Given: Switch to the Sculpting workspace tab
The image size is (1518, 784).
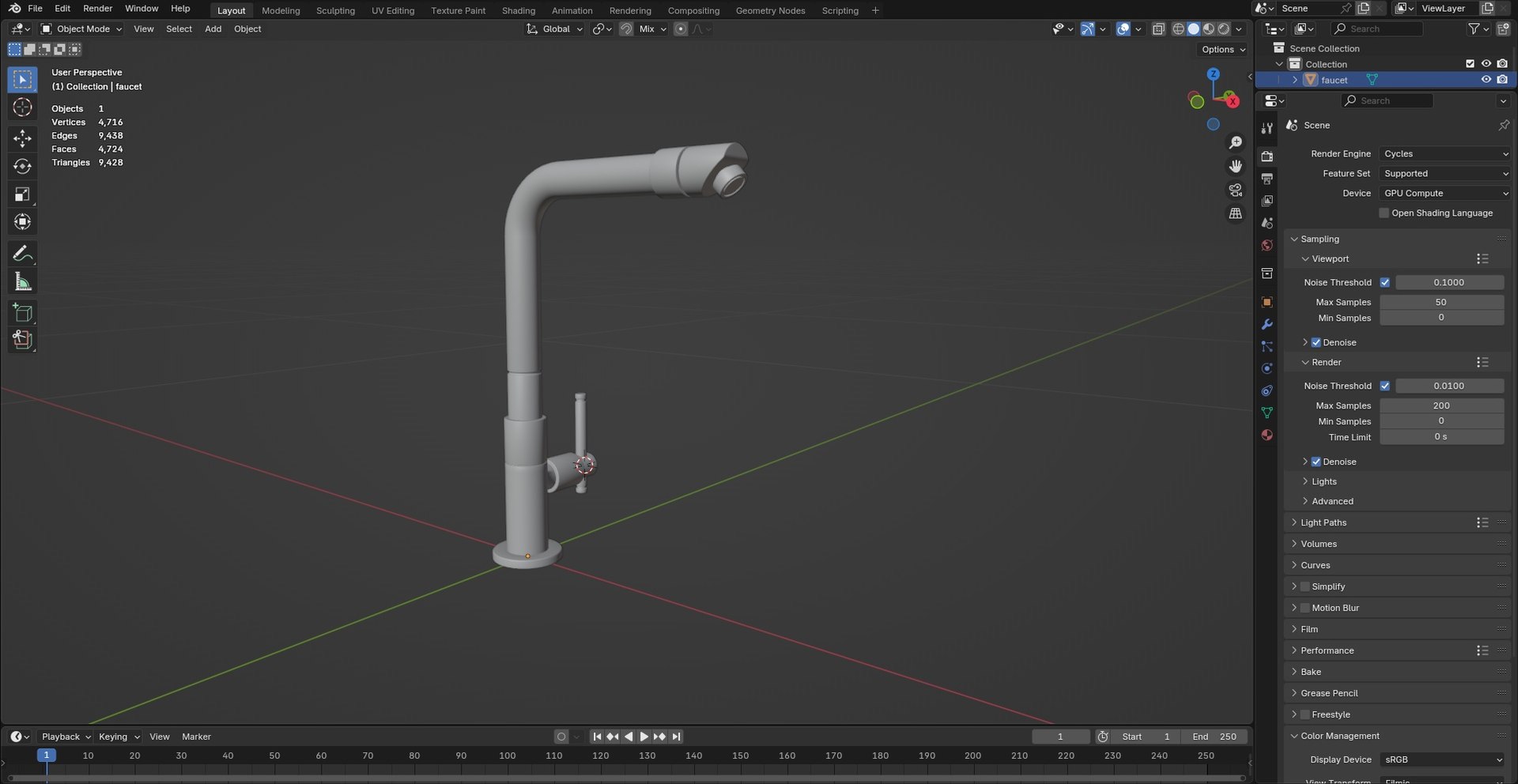Looking at the screenshot, I should (335, 10).
